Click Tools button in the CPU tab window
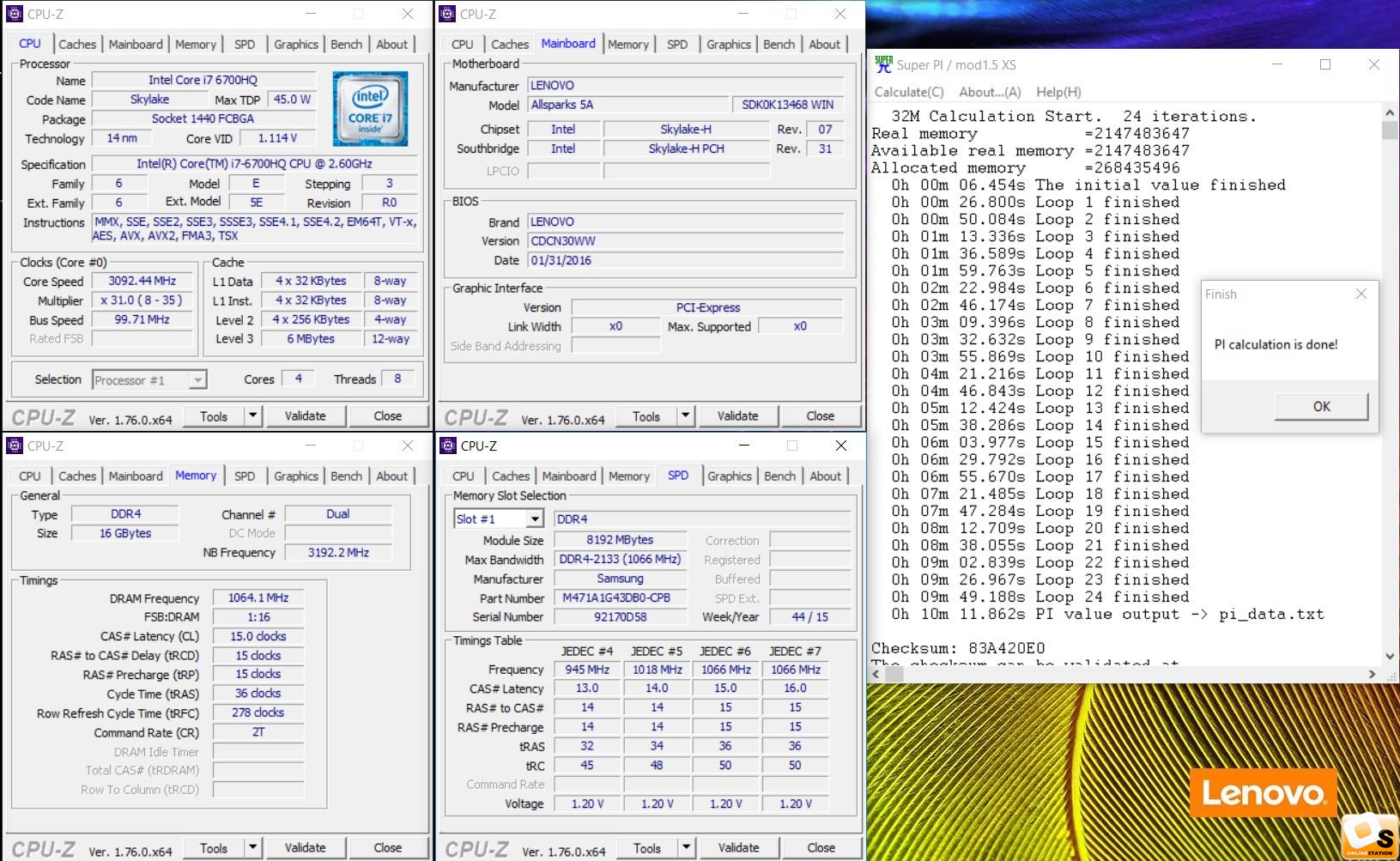This screenshot has width=1400, height=861. (x=214, y=415)
